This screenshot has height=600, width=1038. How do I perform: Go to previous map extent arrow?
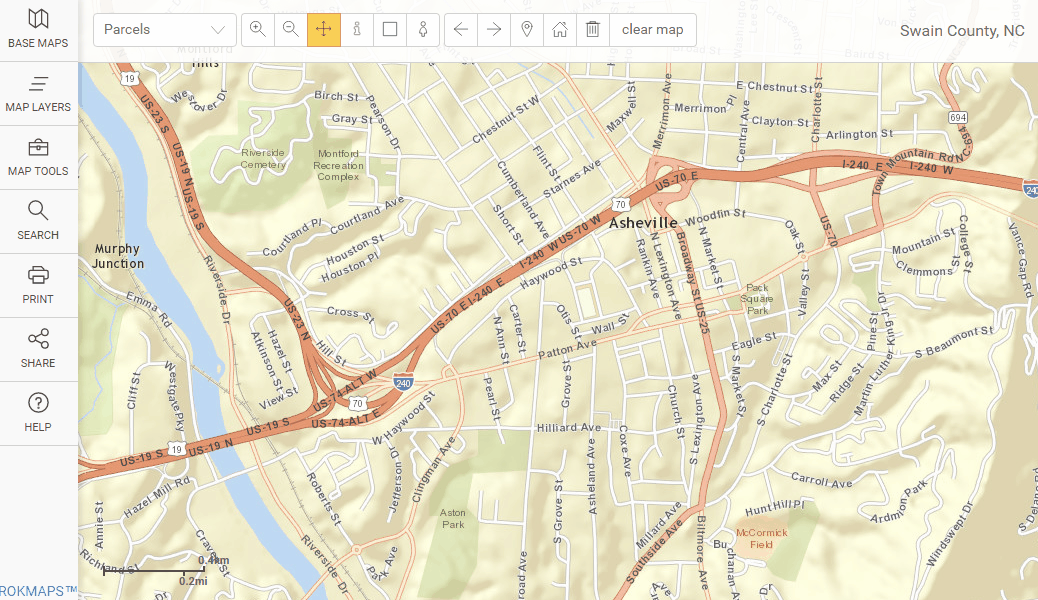coord(461,29)
